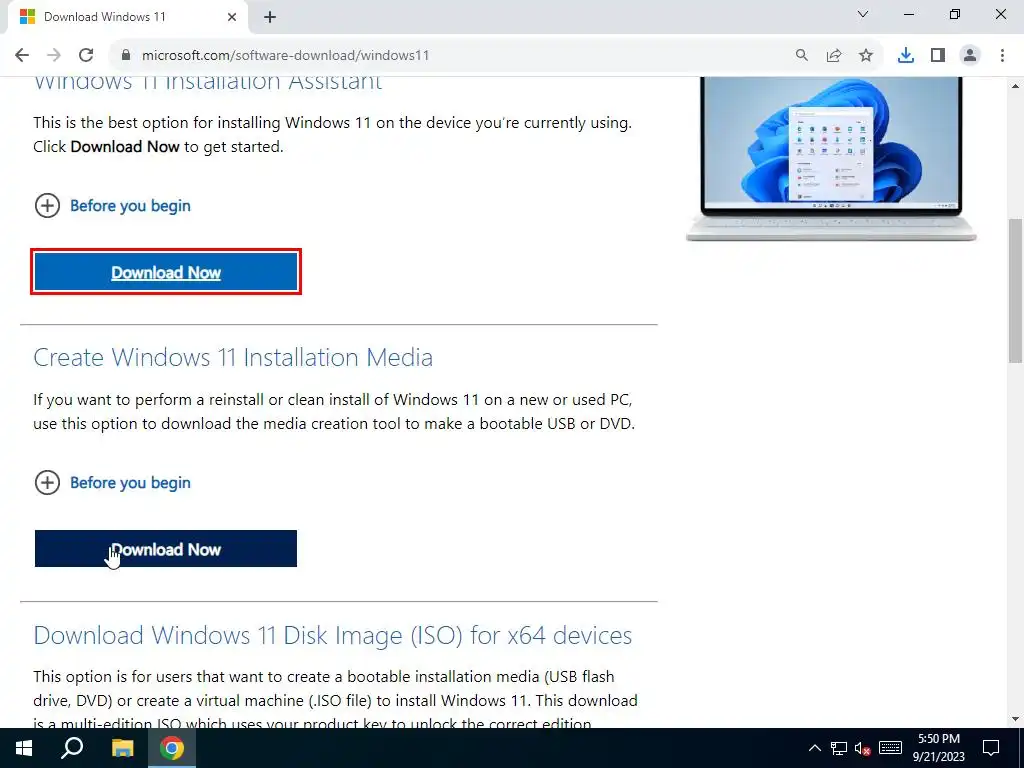The image size is (1024, 768).
Task: Click the network icon in system tray
Action: tap(839, 748)
